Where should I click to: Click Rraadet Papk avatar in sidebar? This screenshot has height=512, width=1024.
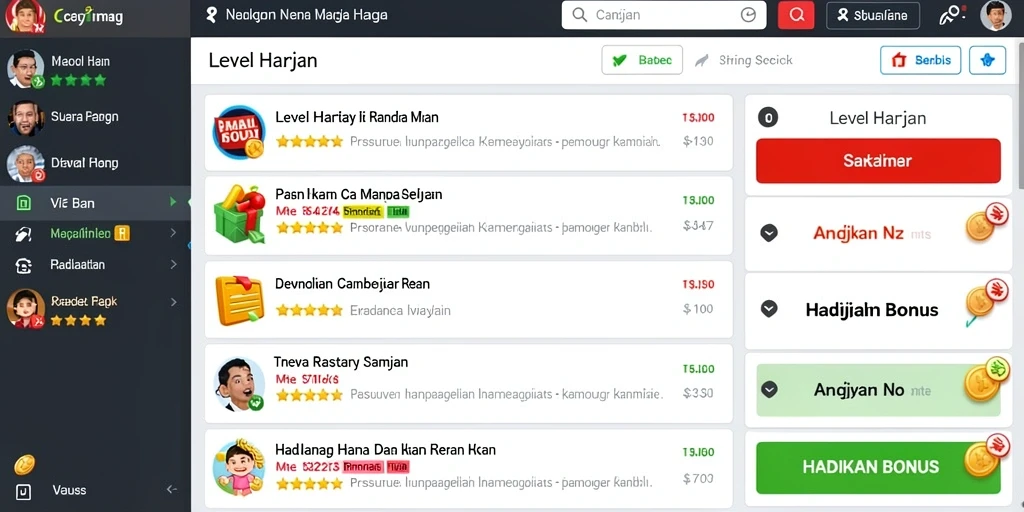coord(25,308)
